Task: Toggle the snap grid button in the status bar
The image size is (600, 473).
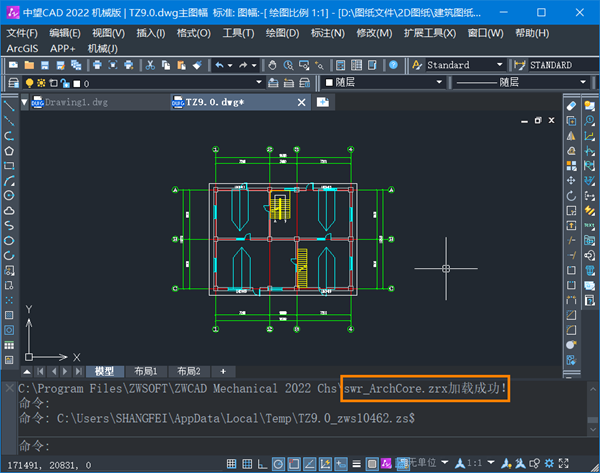Action: coord(231,464)
